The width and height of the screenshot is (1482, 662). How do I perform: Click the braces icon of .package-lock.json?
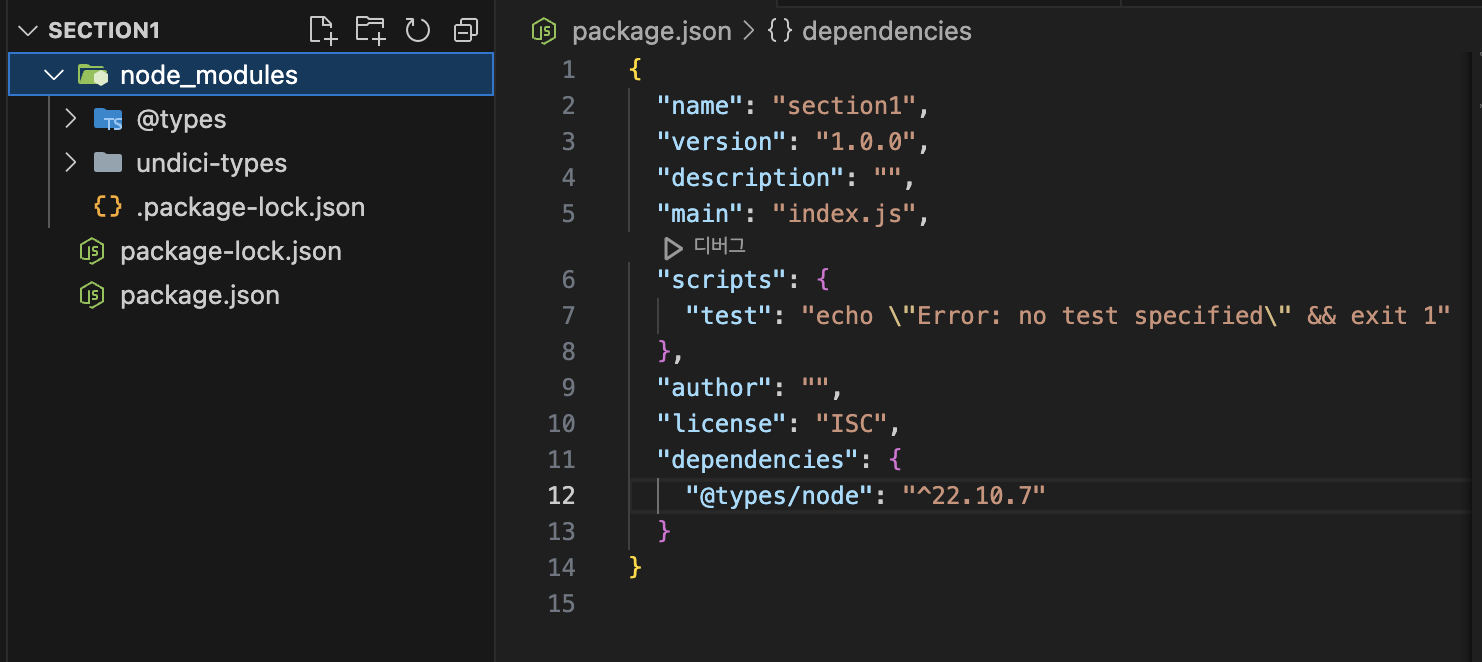(108, 207)
